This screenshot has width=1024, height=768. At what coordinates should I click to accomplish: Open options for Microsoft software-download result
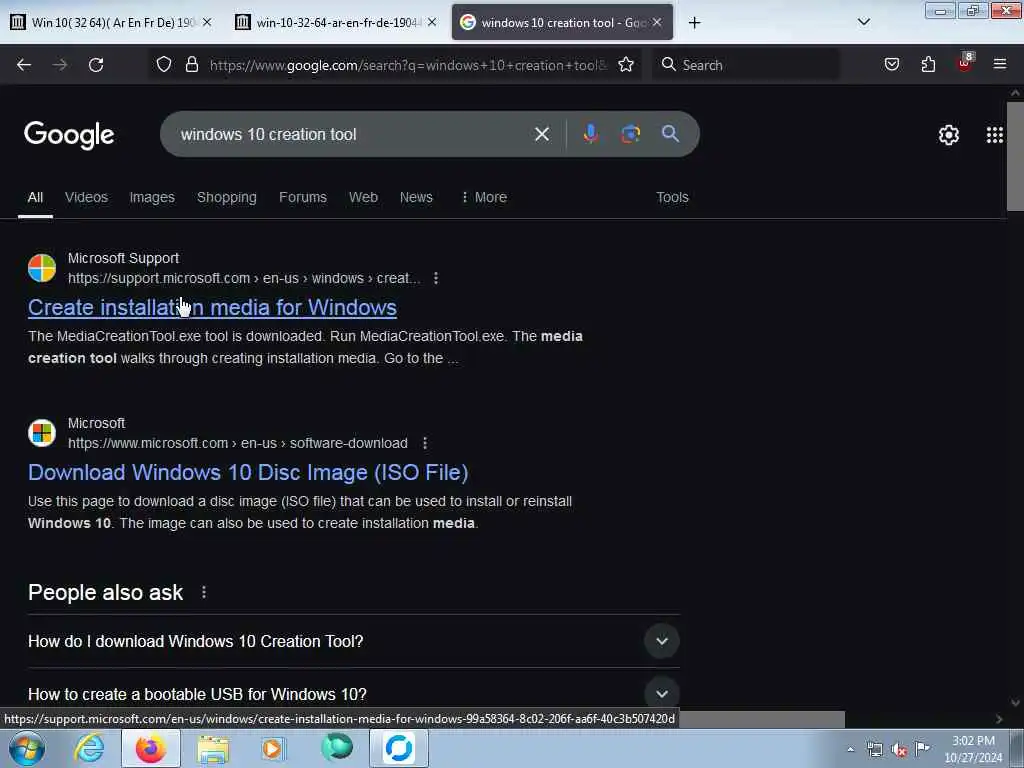tap(424, 443)
